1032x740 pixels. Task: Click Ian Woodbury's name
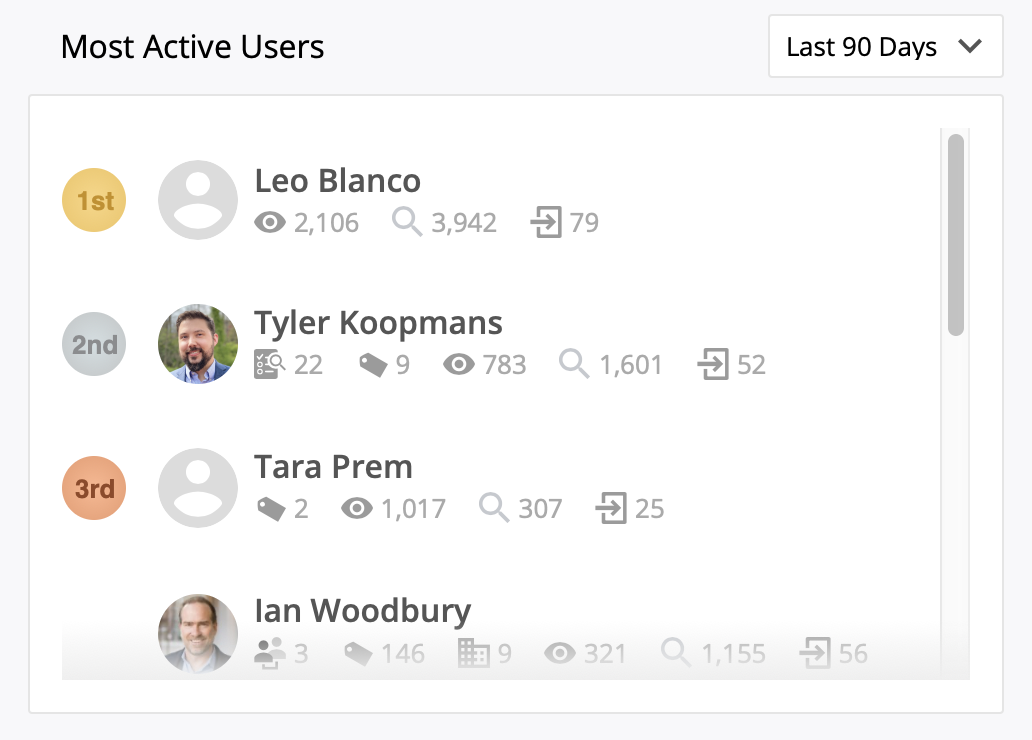tap(362, 611)
